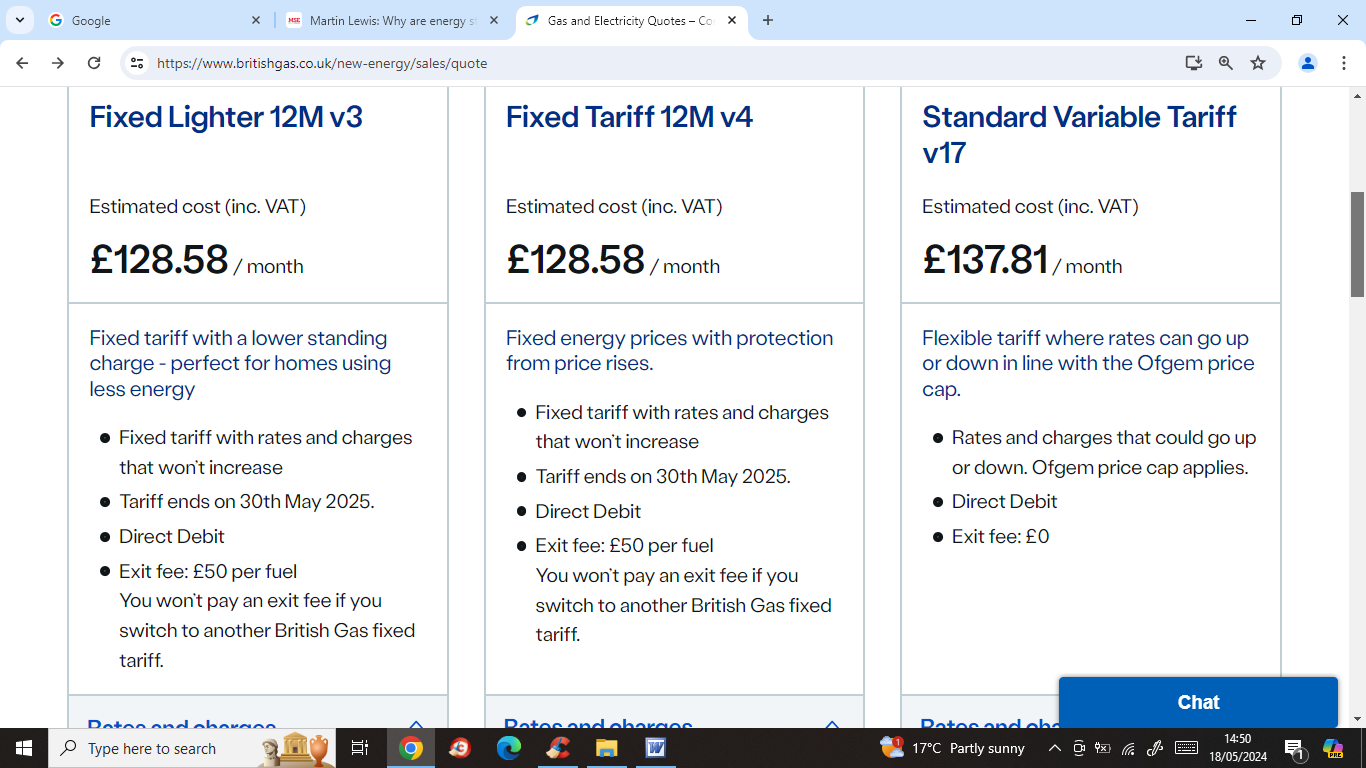Screen dimensions: 1366x768
Task: Open Task View on the taskbar
Action: [x=360, y=748]
